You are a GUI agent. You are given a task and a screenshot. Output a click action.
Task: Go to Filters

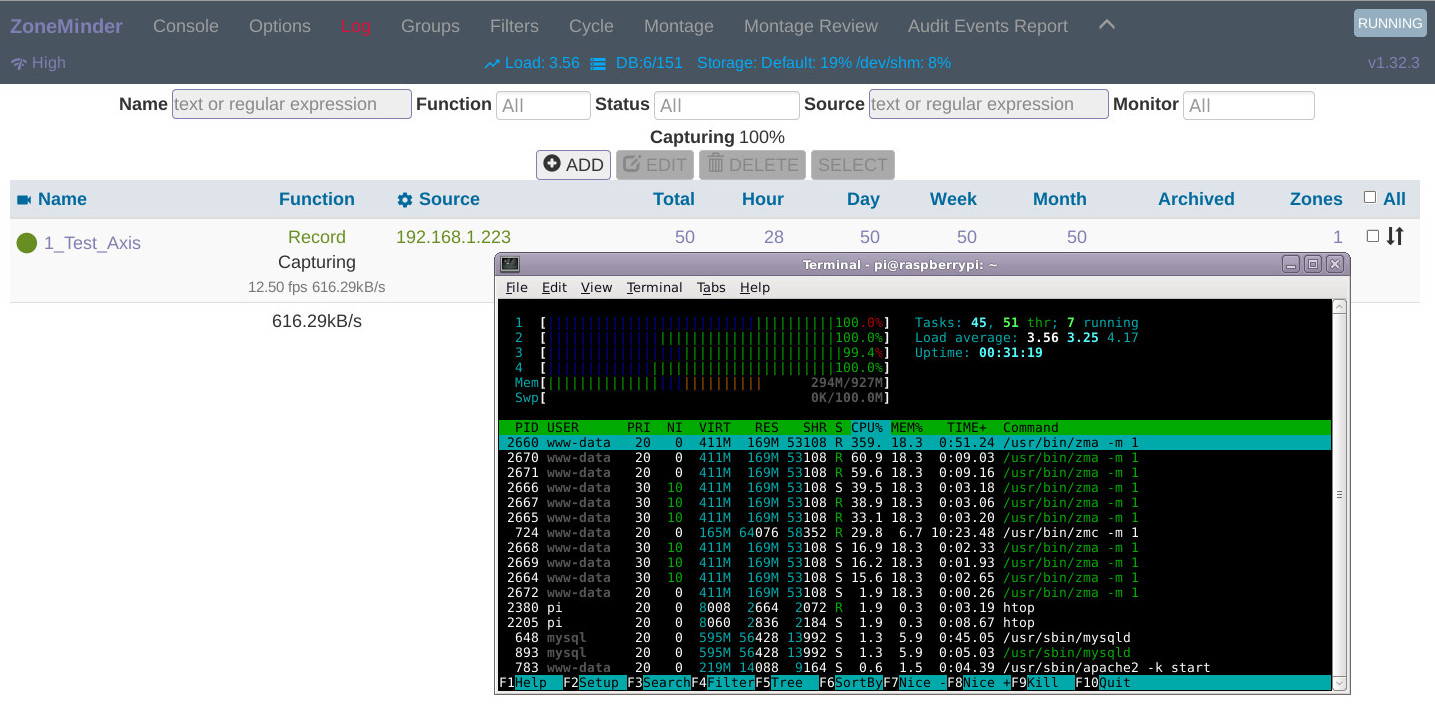514,26
